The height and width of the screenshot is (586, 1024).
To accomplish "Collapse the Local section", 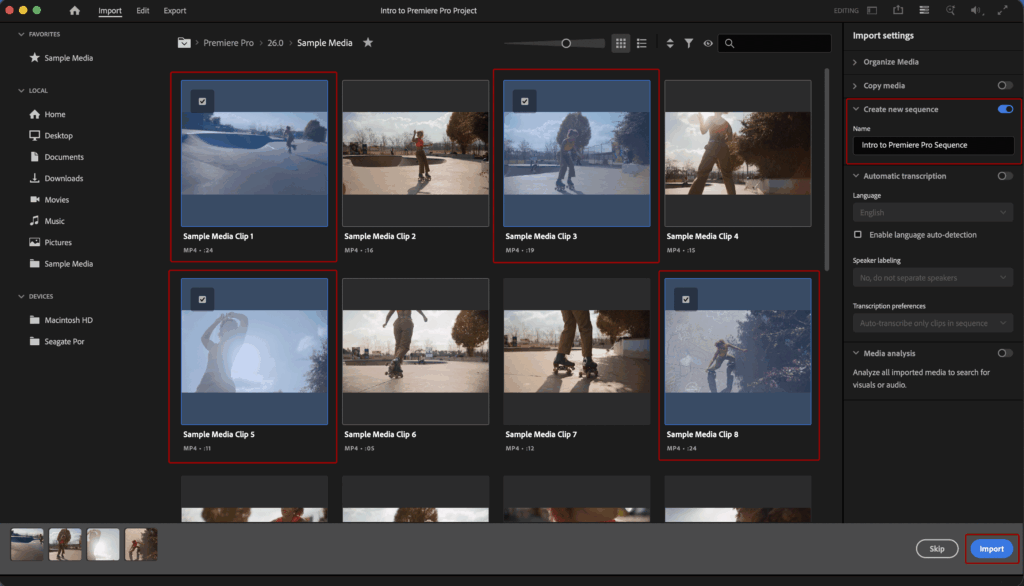I will (x=22, y=90).
